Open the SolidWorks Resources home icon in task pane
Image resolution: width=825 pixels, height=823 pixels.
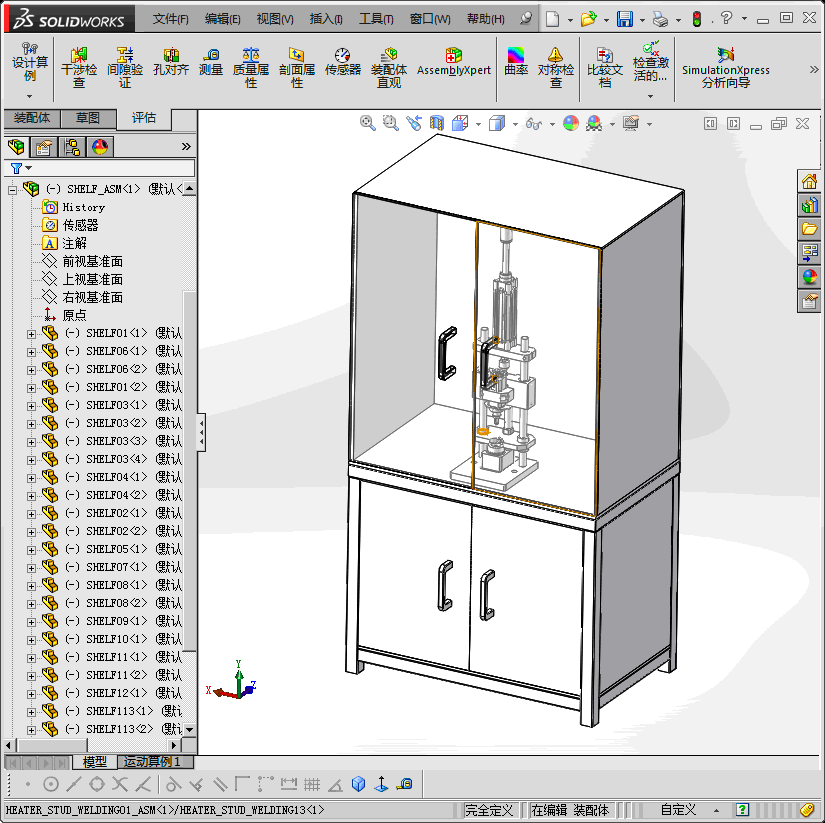point(809,182)
